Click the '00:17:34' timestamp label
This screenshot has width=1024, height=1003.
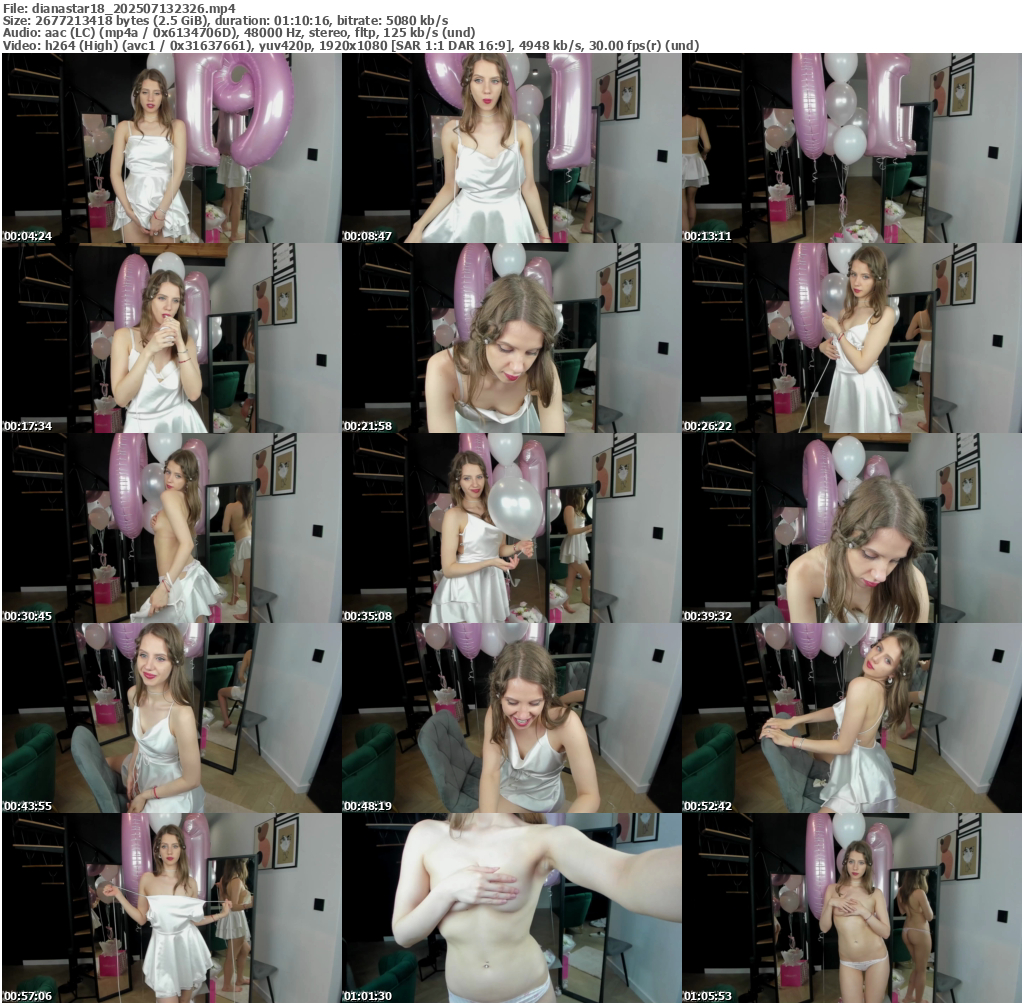point(27,426)
